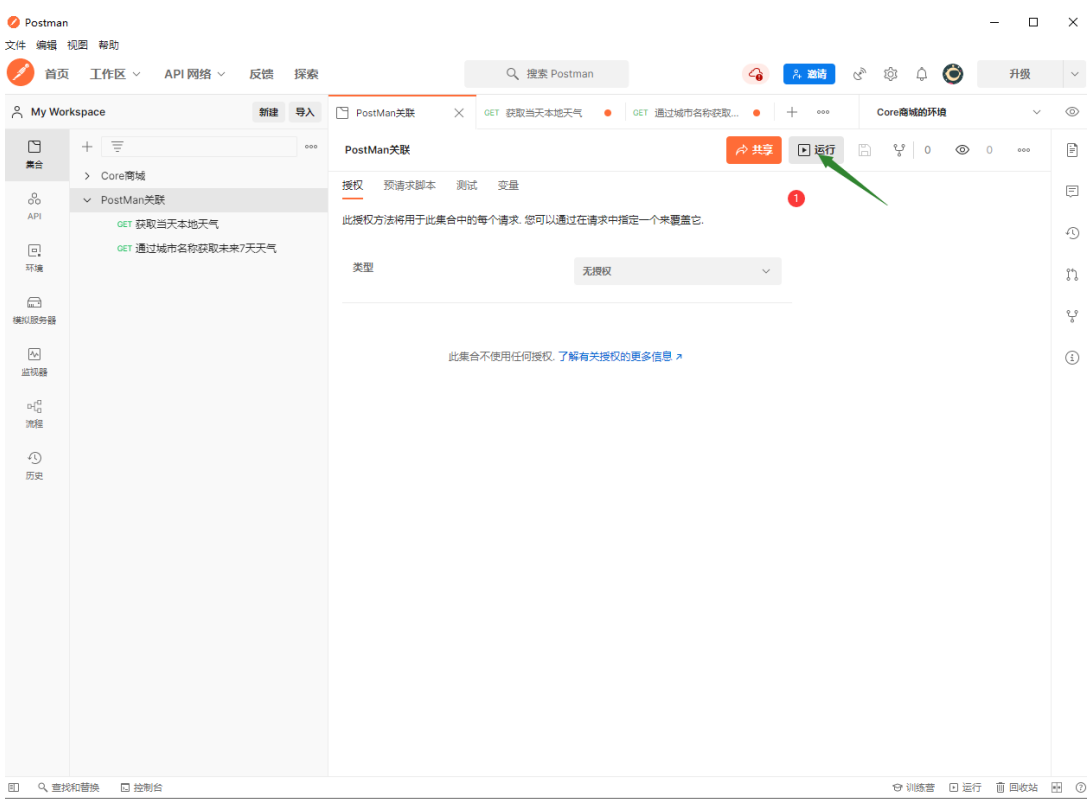The width and height of the screenshot is (1091, 799).
Task: Open the notifications bell icon
Action: coord(921,74)
